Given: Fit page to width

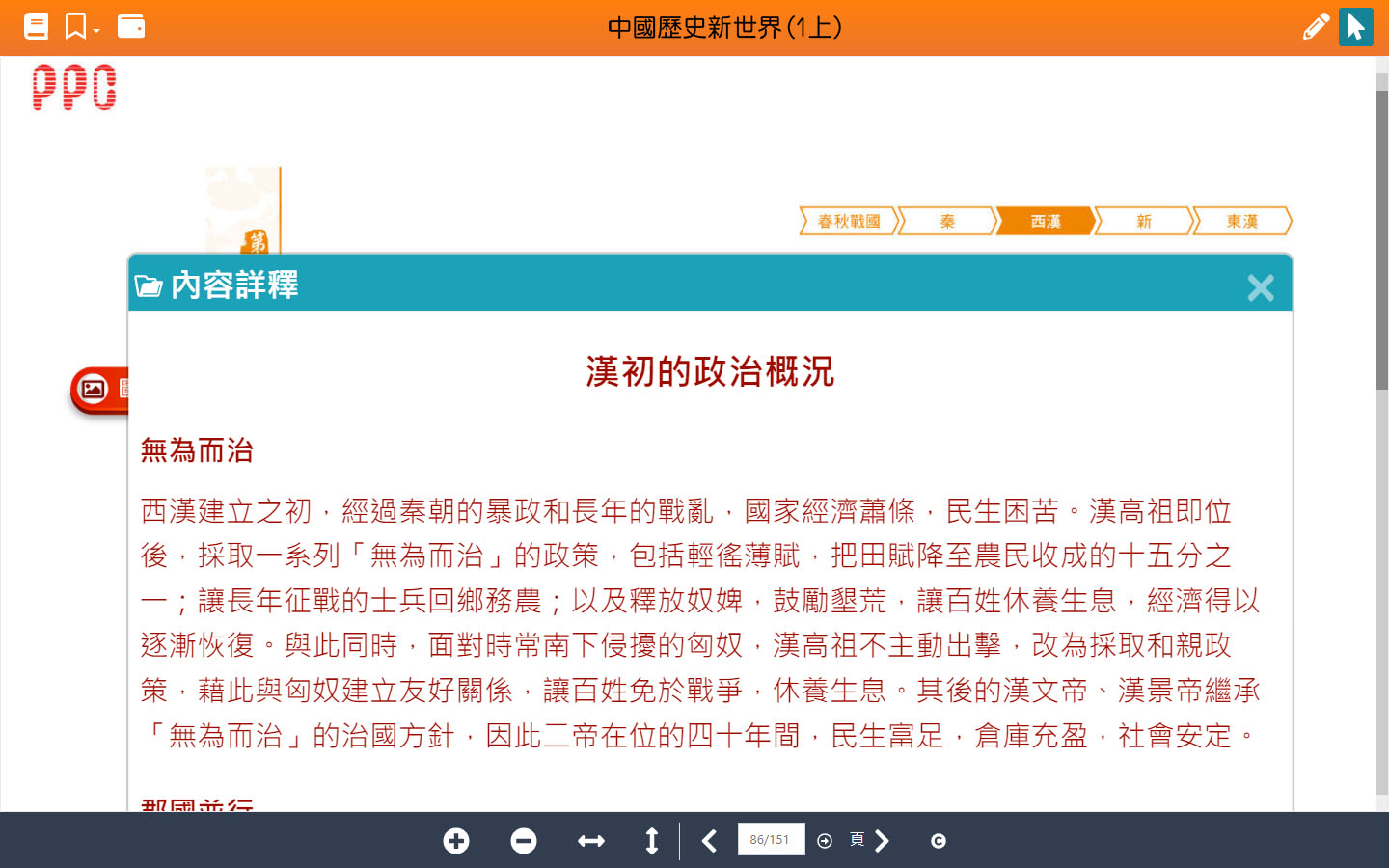Looking at the screenshot, I should coord(590,841).
